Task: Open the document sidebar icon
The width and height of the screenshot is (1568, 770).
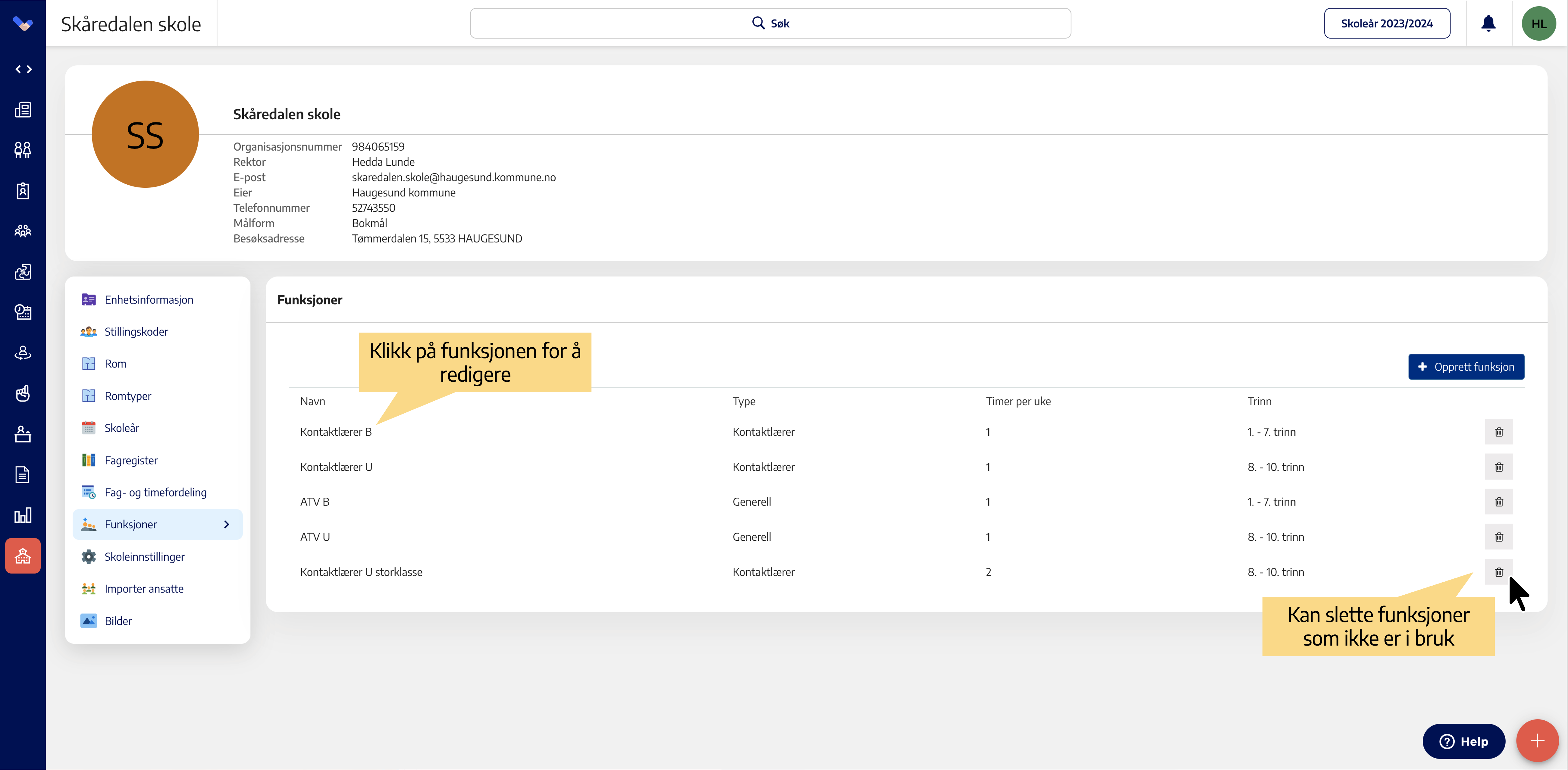Action: pyautogui.click(x=23, y=475)
